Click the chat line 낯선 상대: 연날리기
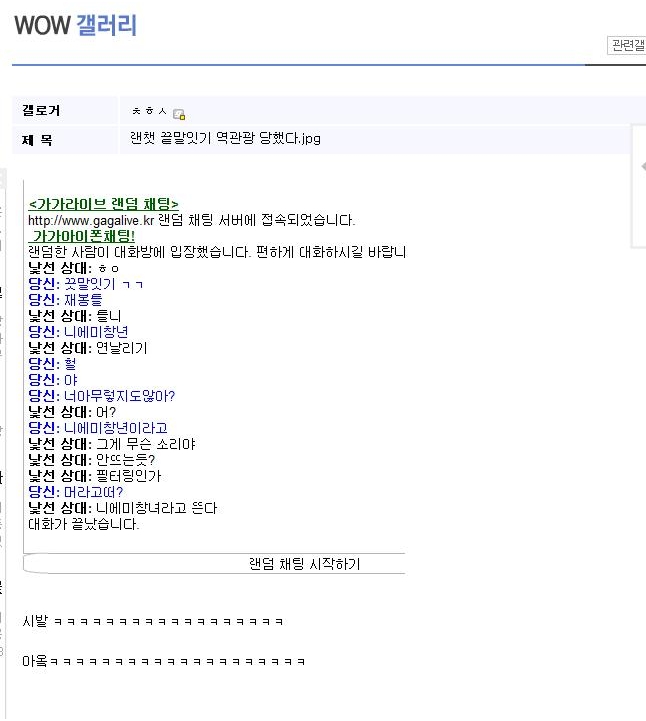The image size is (646, 721). point(88,348)
